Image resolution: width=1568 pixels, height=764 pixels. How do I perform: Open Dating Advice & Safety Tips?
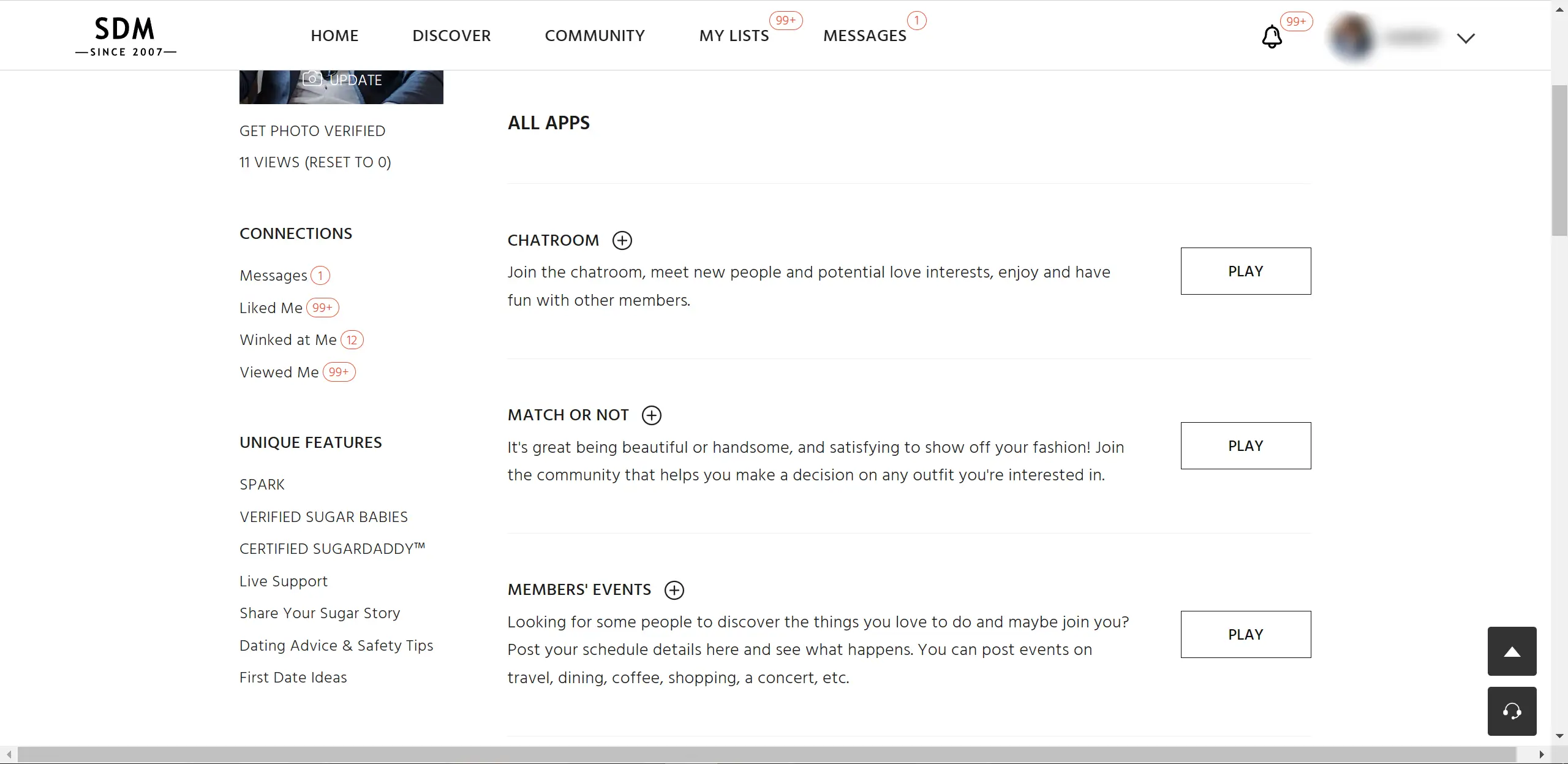pyautogui.click(x=336, y=646)
